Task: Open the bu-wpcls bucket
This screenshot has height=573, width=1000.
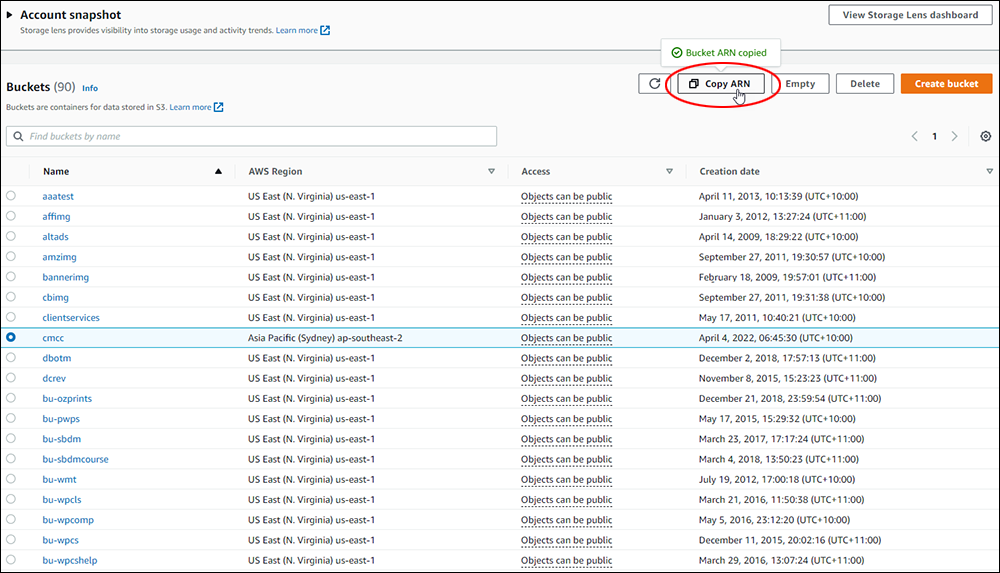Action: tap(62, 500)
